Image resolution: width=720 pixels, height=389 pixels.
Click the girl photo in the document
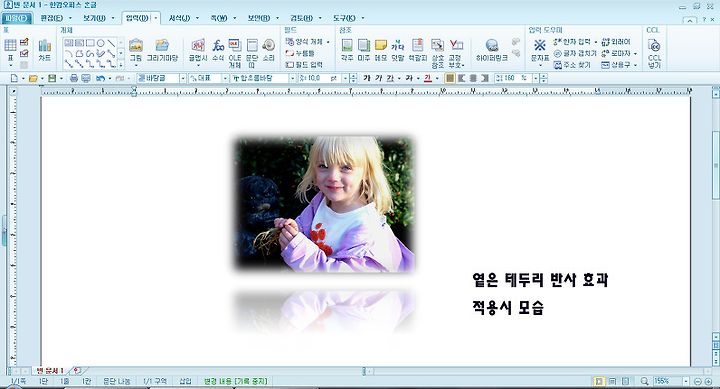[325, 204]
